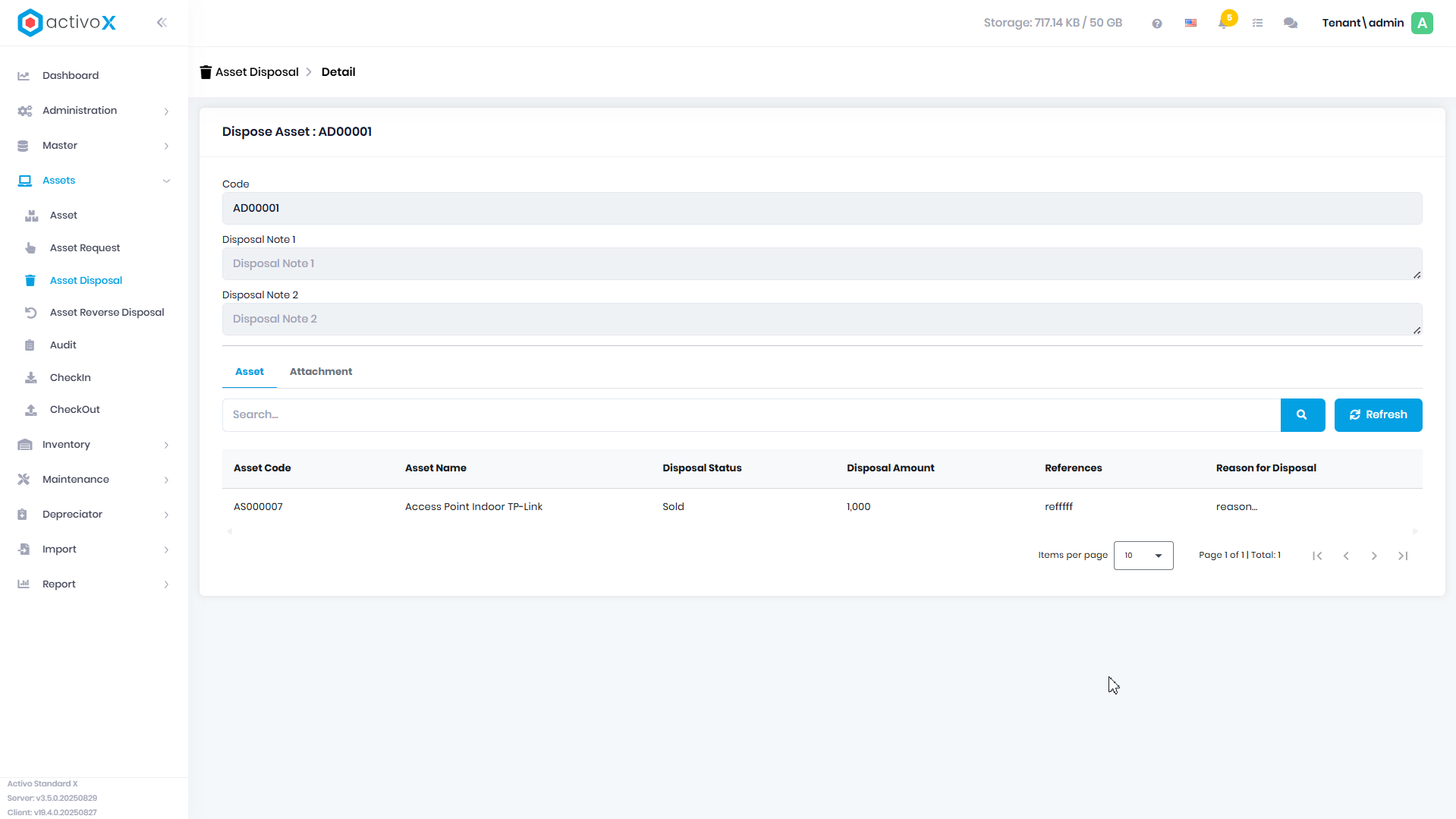Open the Audit menu item

[63, 345]
